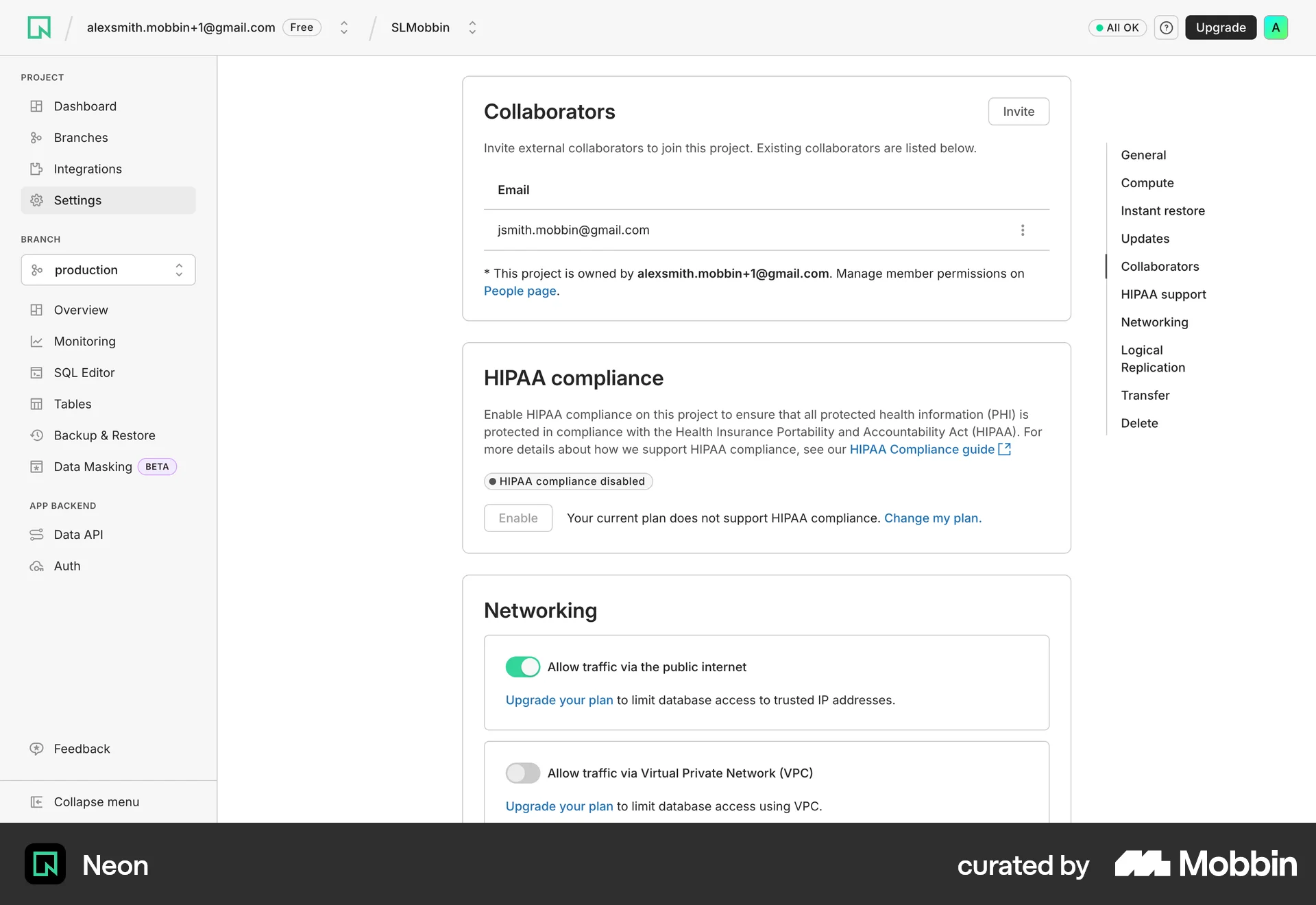Click Upgrade your plan link for VPC
Image resolution: width=1316 pixels, height=905 pixels.
[x=559, y=806]
